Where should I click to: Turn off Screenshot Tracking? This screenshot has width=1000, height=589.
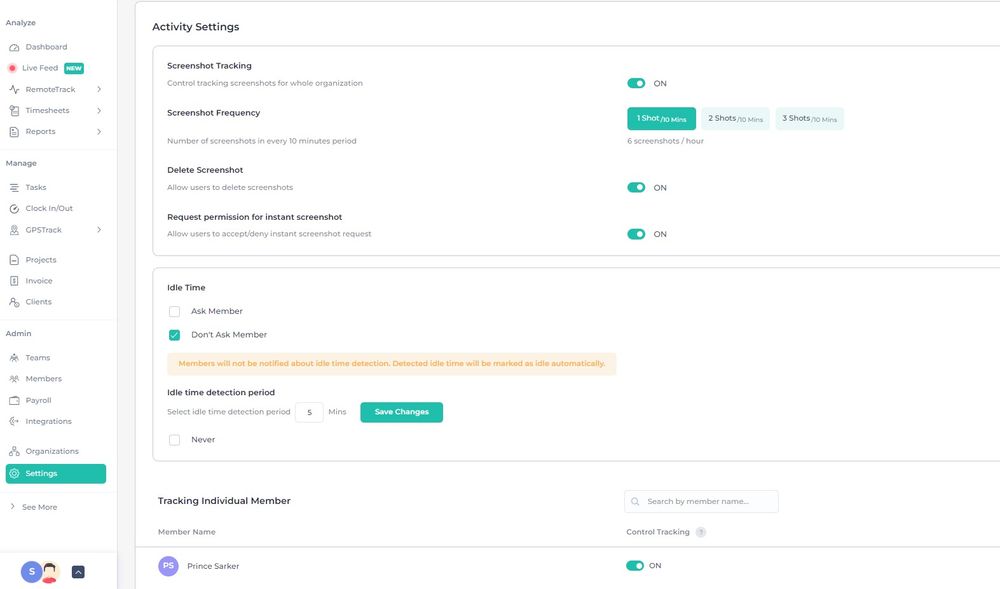pyautogui.click(x=636, y=83)
